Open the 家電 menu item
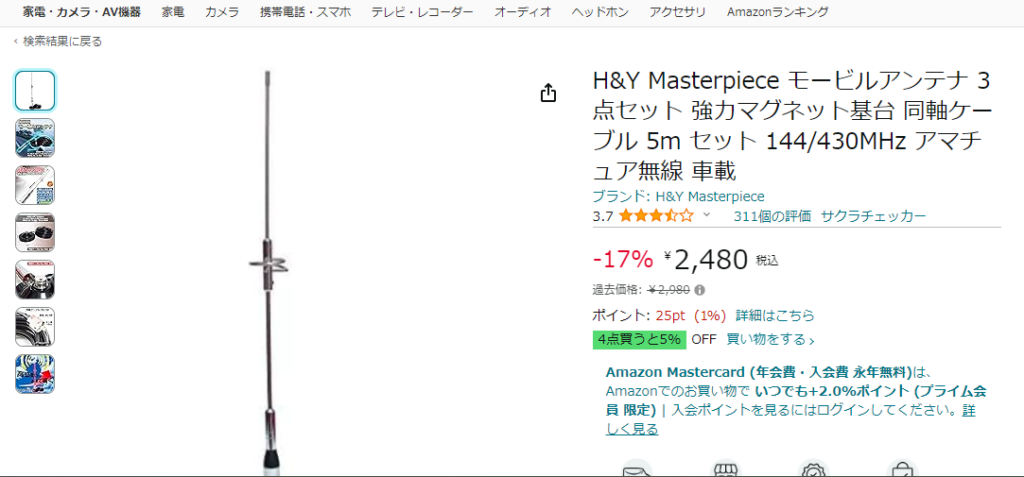This screenshot has height=477, width=1024. click(173, 12)
